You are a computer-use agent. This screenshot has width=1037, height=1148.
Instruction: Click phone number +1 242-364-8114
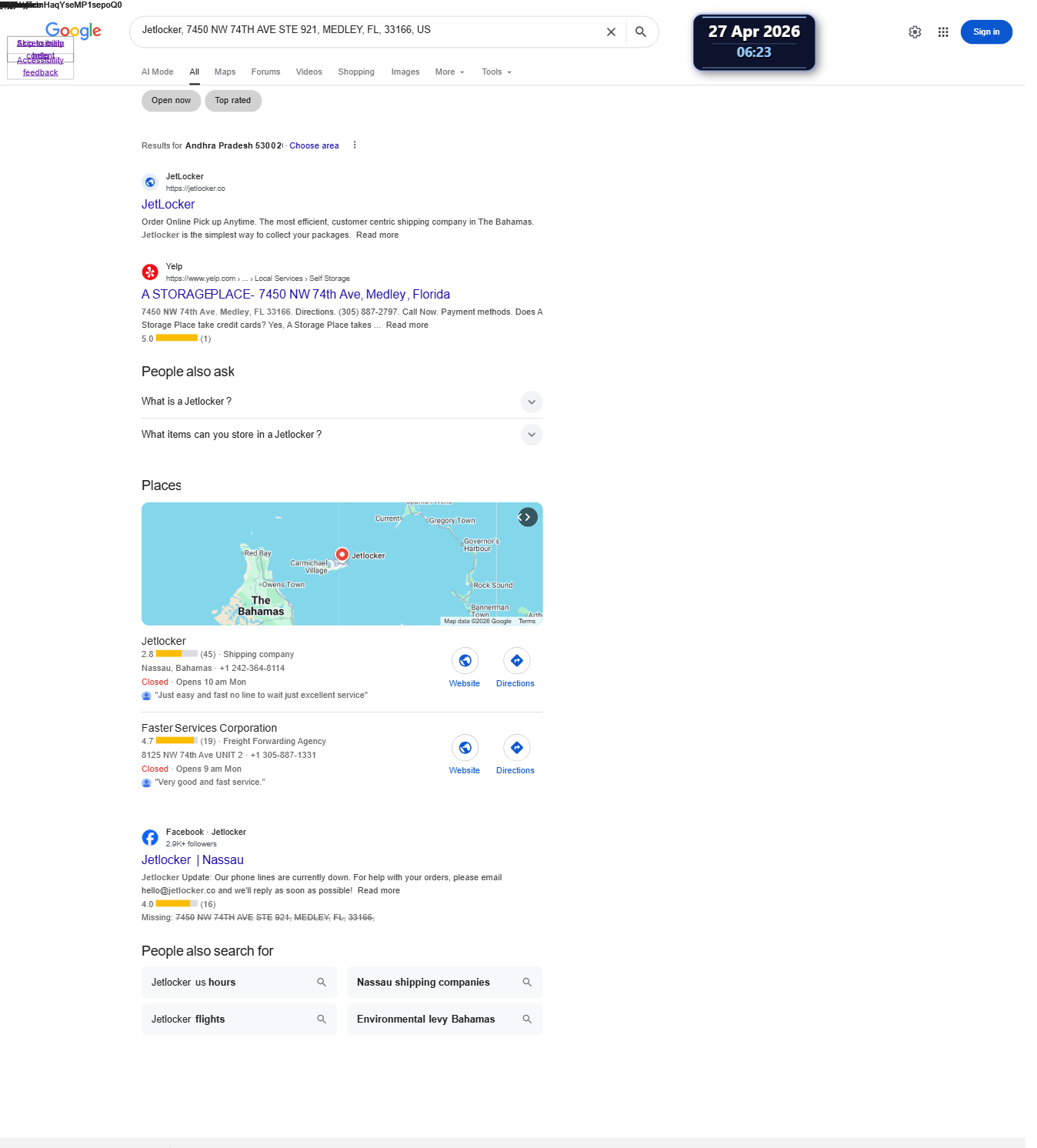click(252, 669)
